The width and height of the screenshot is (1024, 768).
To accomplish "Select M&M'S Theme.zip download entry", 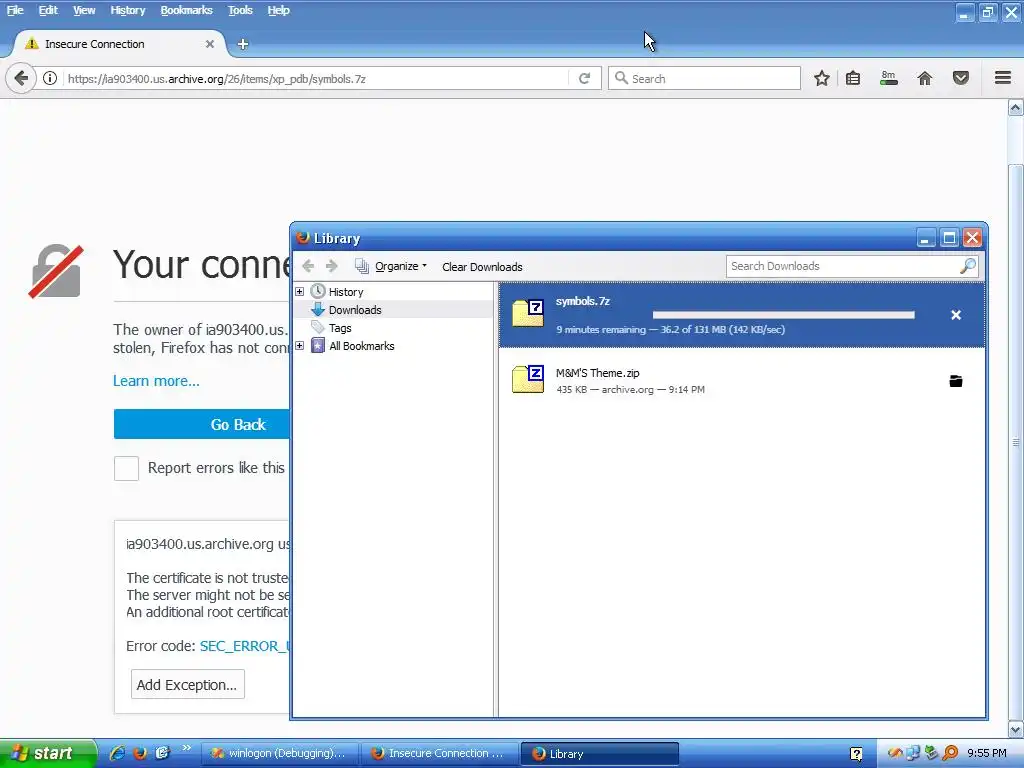I will pyautogui.click(x=742, y=381).
